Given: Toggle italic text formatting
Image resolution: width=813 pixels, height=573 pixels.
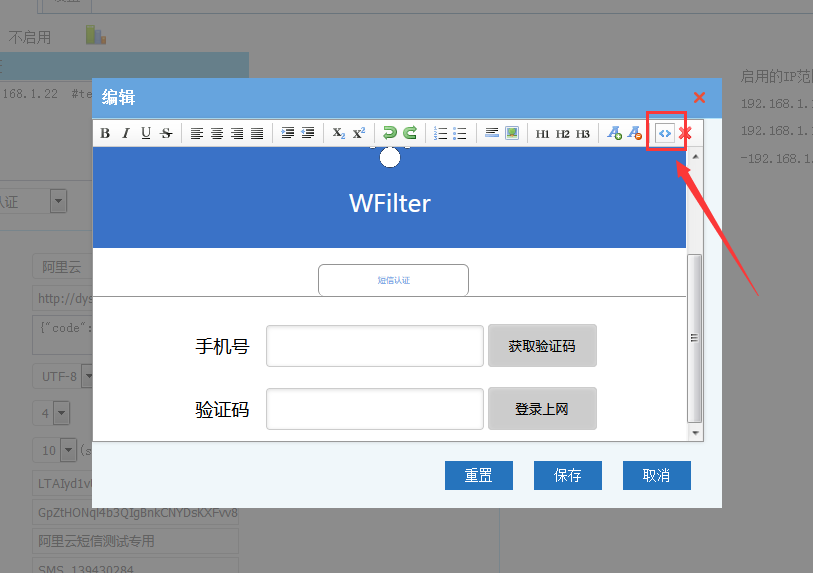Looking at the screenshot, I should coord(125,133).
